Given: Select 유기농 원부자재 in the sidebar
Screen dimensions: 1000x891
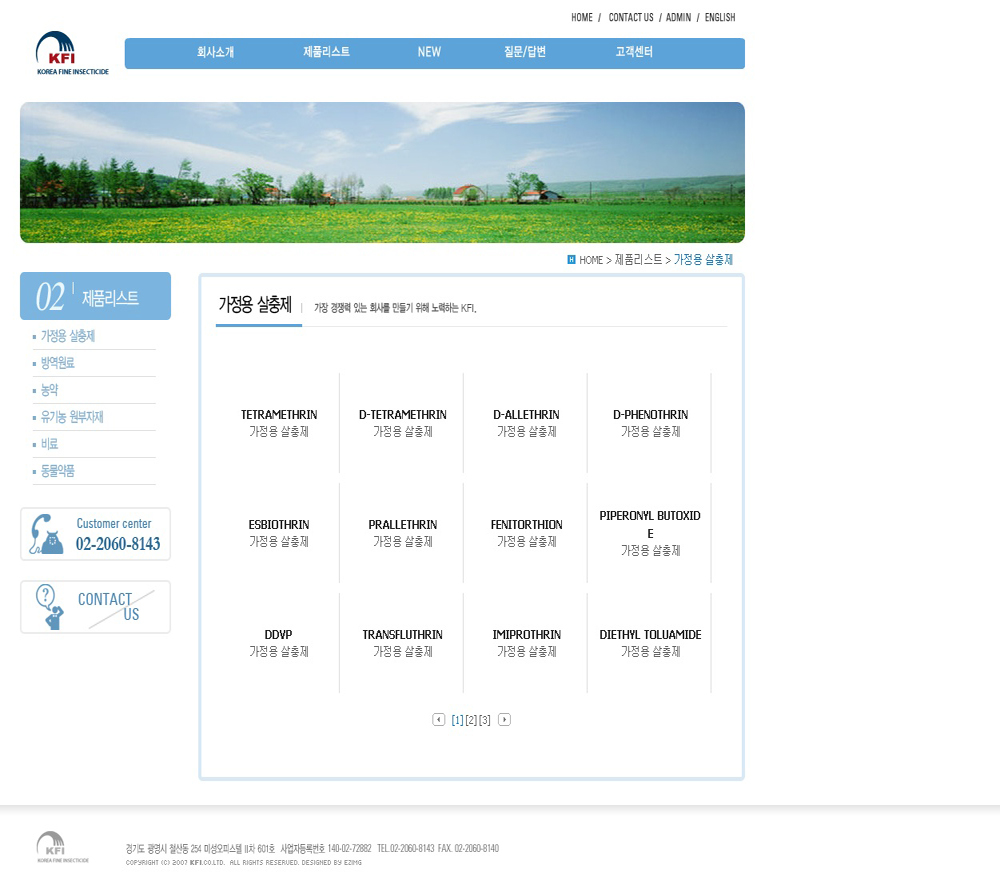Looking at the screenshot, I should click(72, 417).
